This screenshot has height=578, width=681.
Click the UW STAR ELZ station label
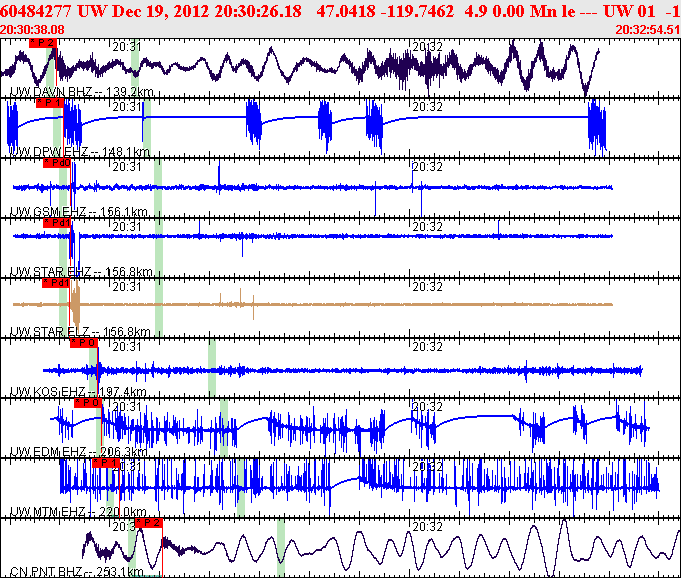80,332
